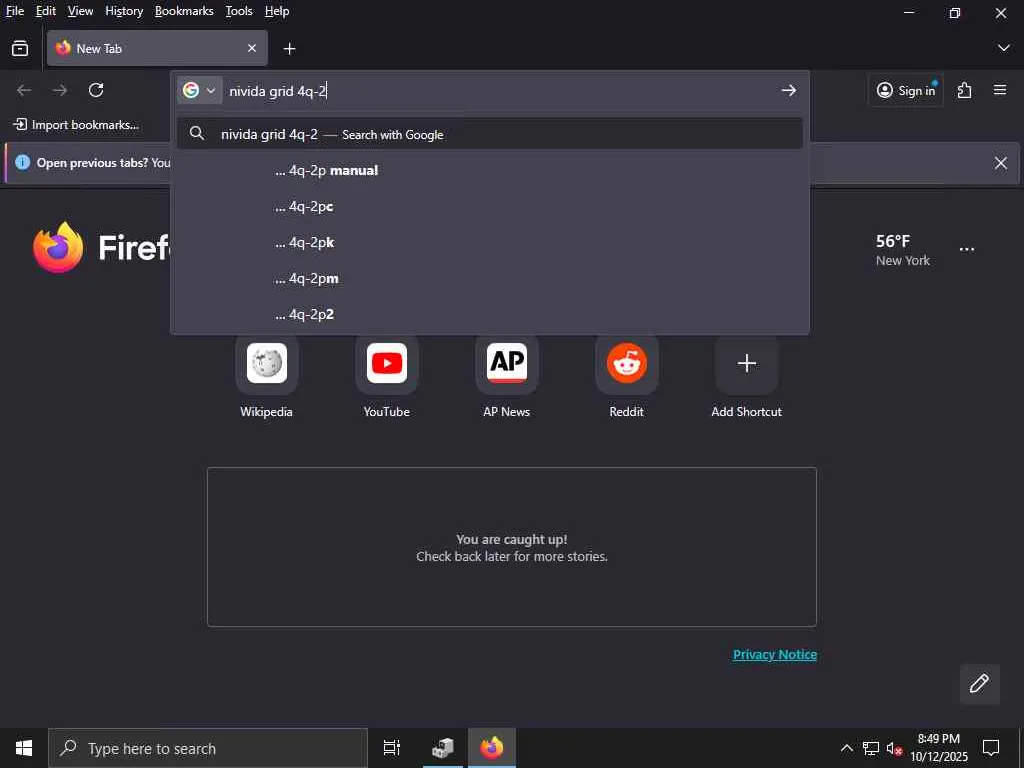Open the Bookmarks menu
Viewport: 1024px width, 768px height.
[x=184, y=11]
